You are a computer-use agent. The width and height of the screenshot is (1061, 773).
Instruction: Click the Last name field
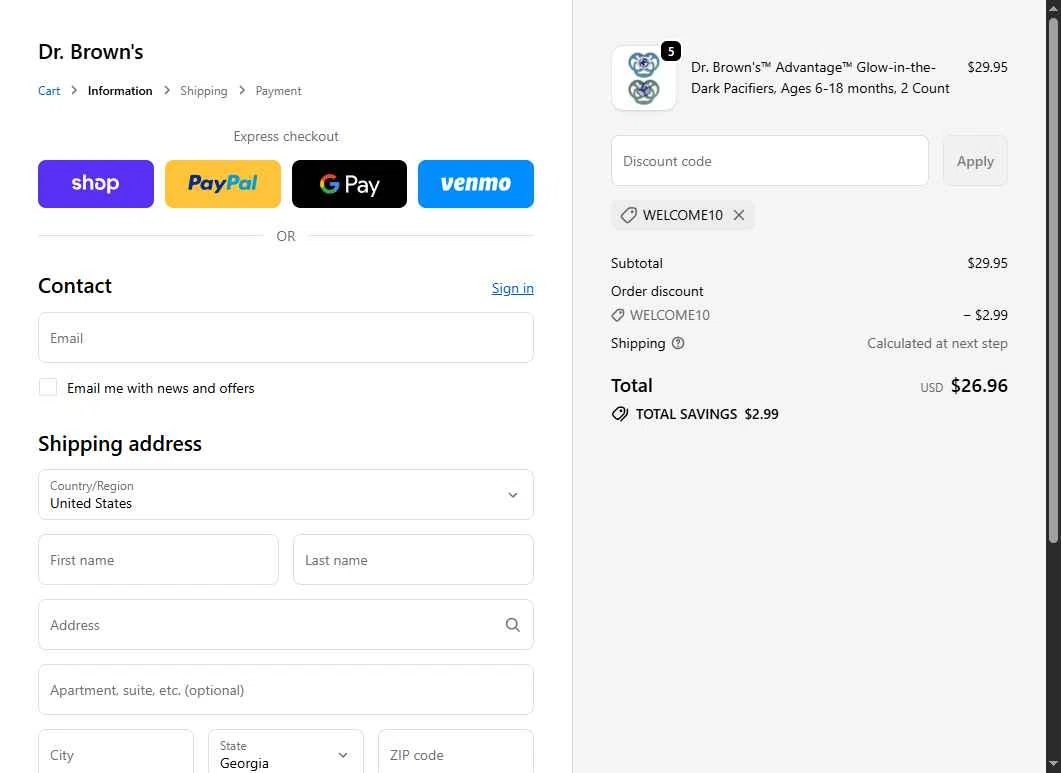tap(413, 560)
